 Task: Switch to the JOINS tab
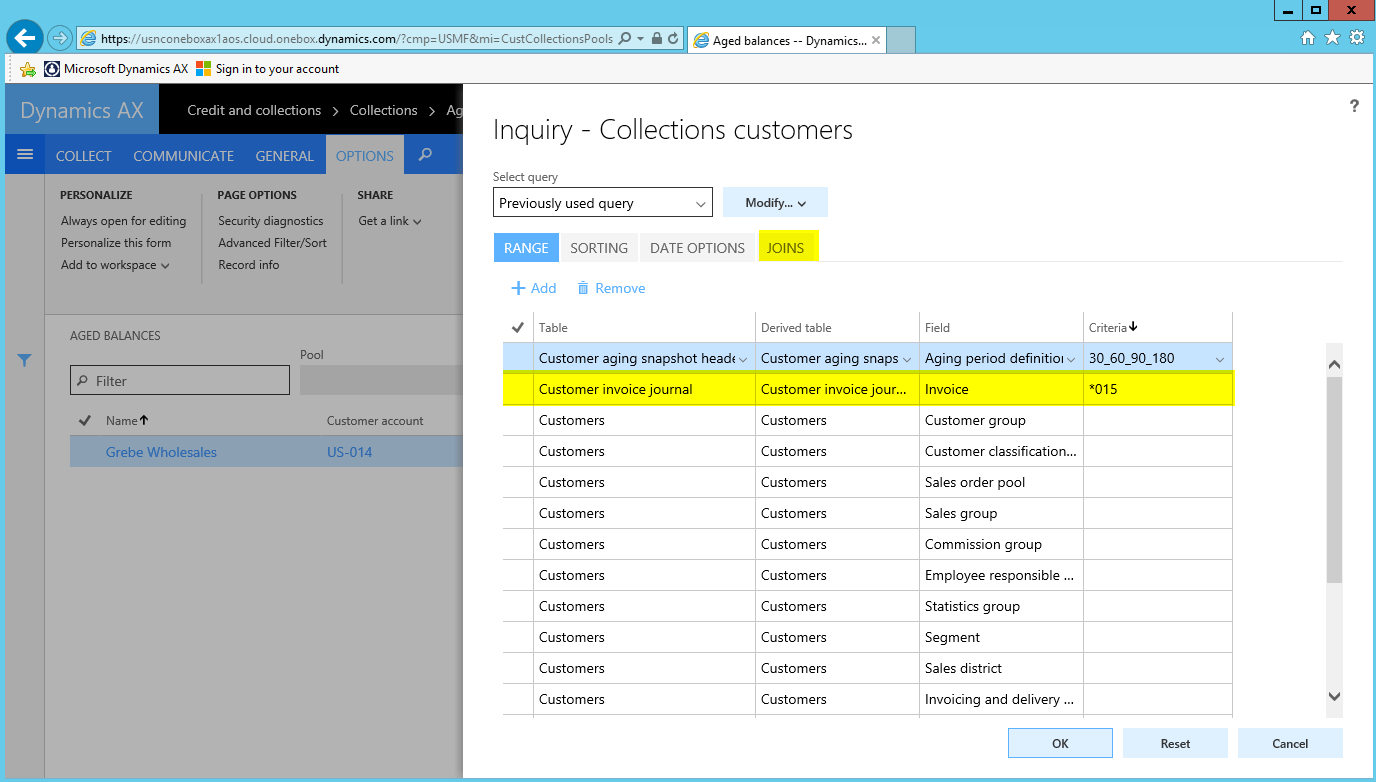[785, 248]
